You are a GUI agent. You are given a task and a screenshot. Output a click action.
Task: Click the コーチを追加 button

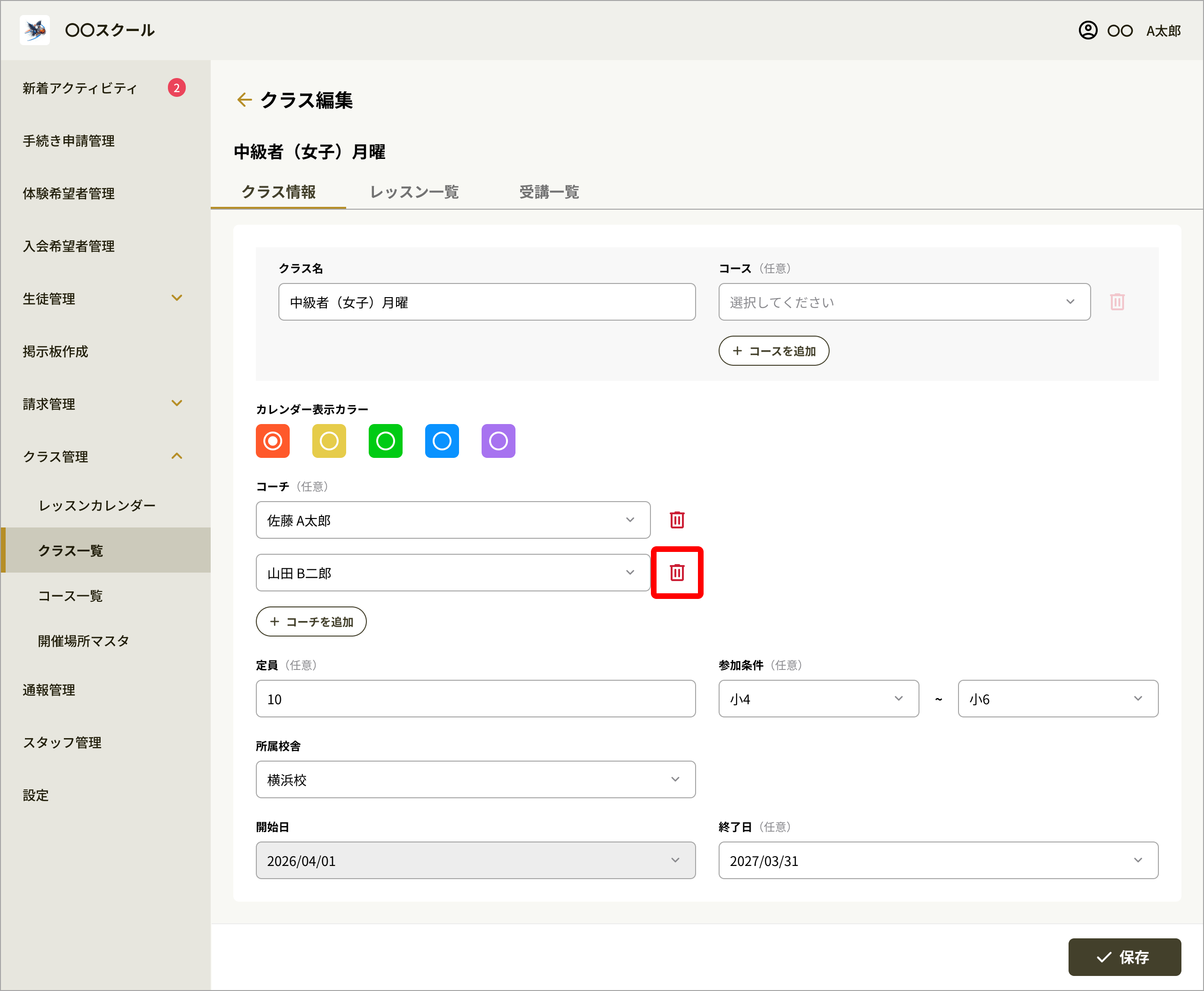pyautogui.click(x=311, y=621)
